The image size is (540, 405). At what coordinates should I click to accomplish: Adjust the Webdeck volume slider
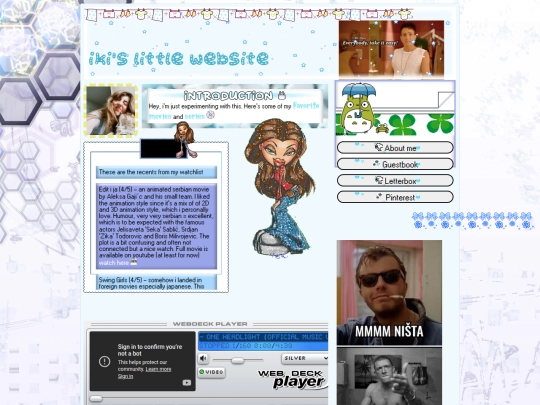click(x=237, y=360)
